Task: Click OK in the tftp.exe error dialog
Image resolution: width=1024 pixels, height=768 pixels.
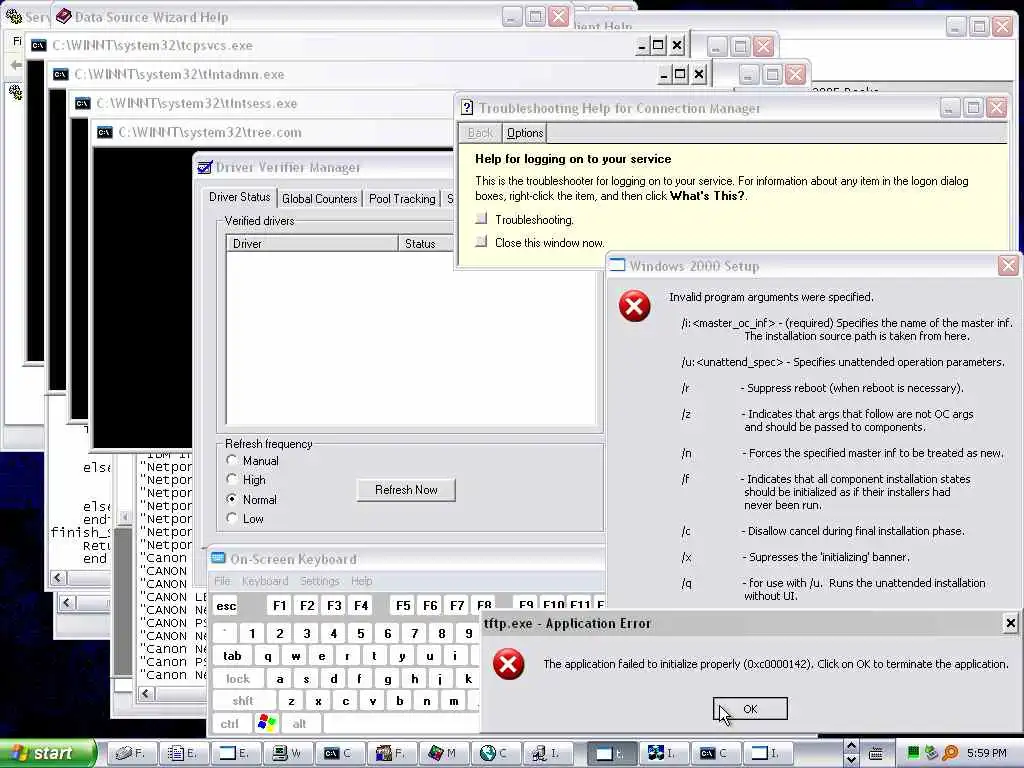Action: pos(750,709)
